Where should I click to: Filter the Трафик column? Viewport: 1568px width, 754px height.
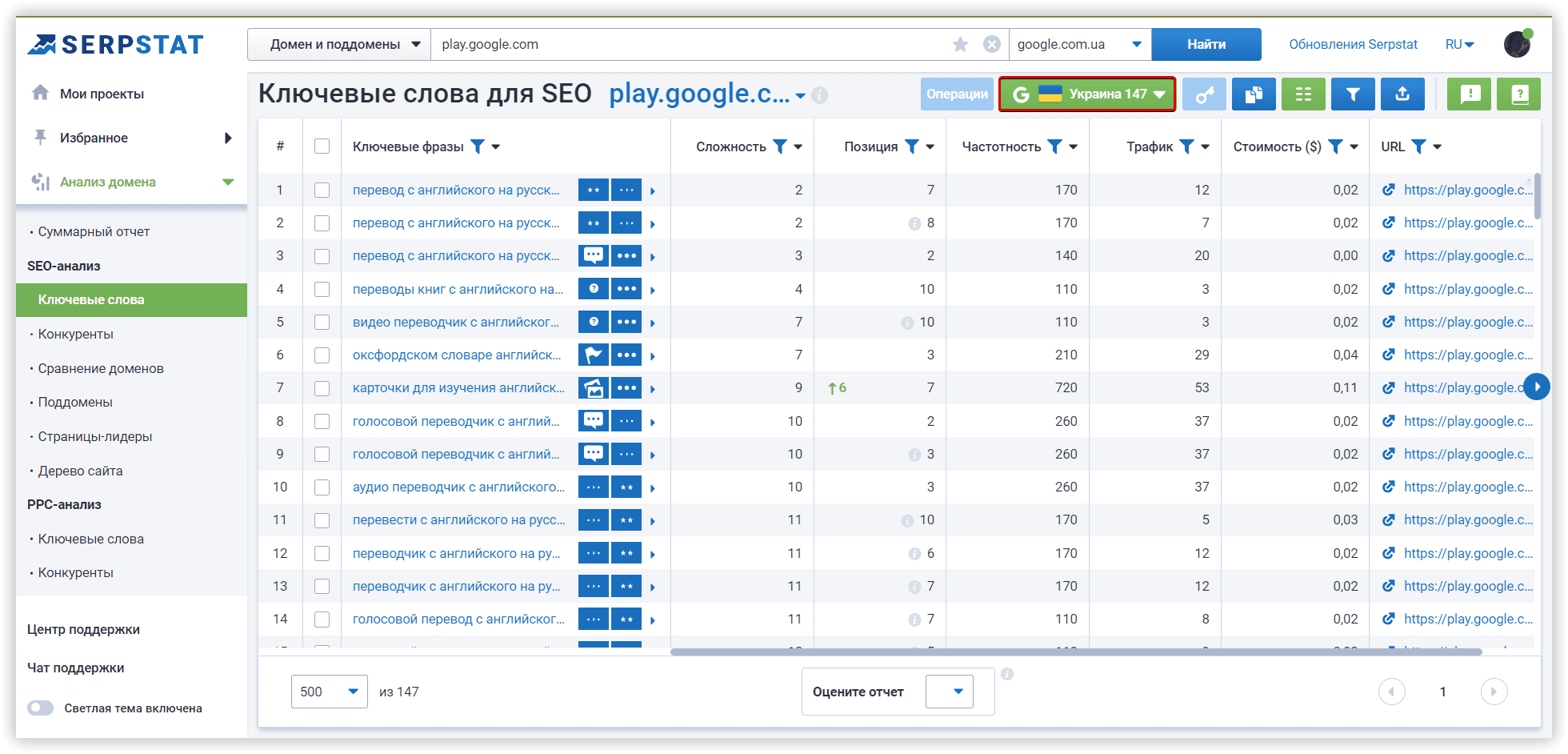(x=1187, y=146)
